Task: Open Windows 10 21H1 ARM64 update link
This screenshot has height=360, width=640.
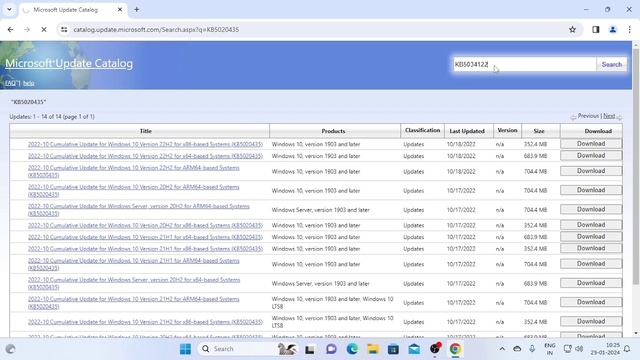Action: [133, 264]
